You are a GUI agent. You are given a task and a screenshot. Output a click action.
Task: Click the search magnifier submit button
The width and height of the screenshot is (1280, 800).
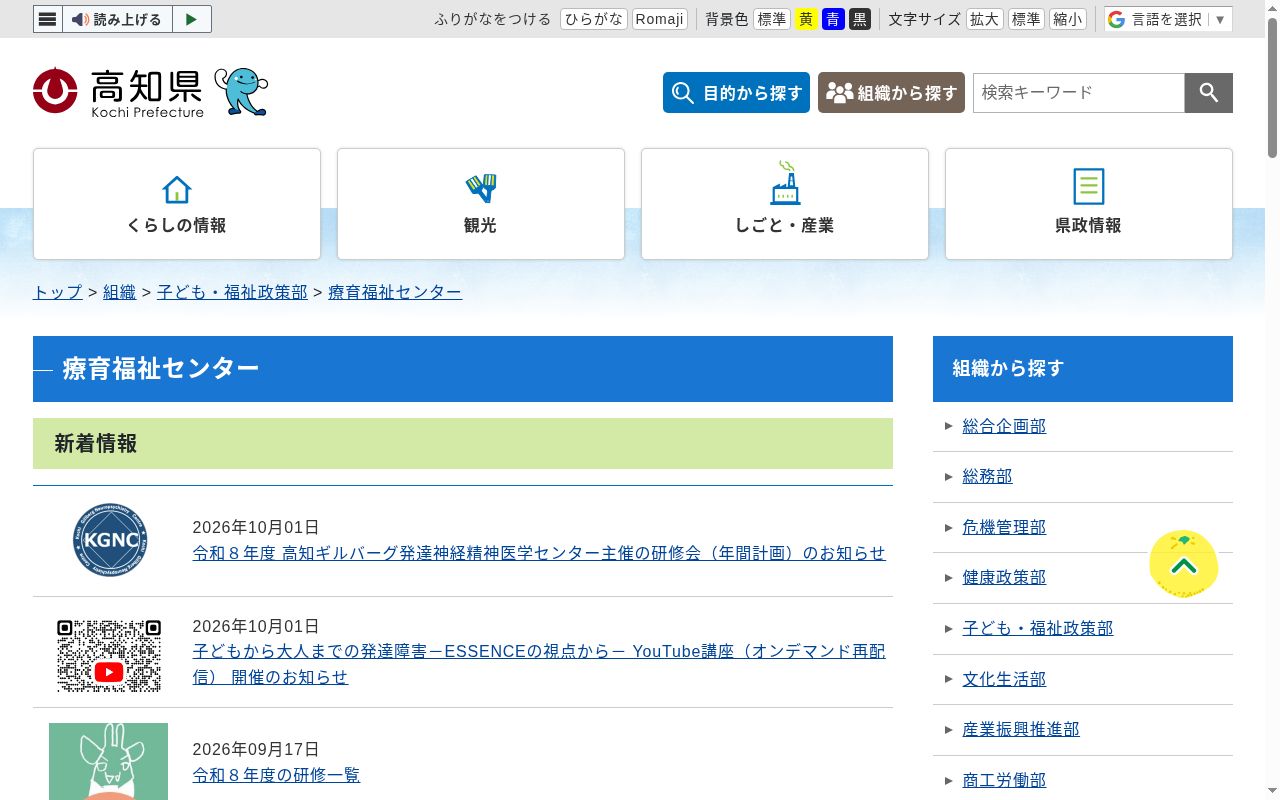coord(1209,93)
